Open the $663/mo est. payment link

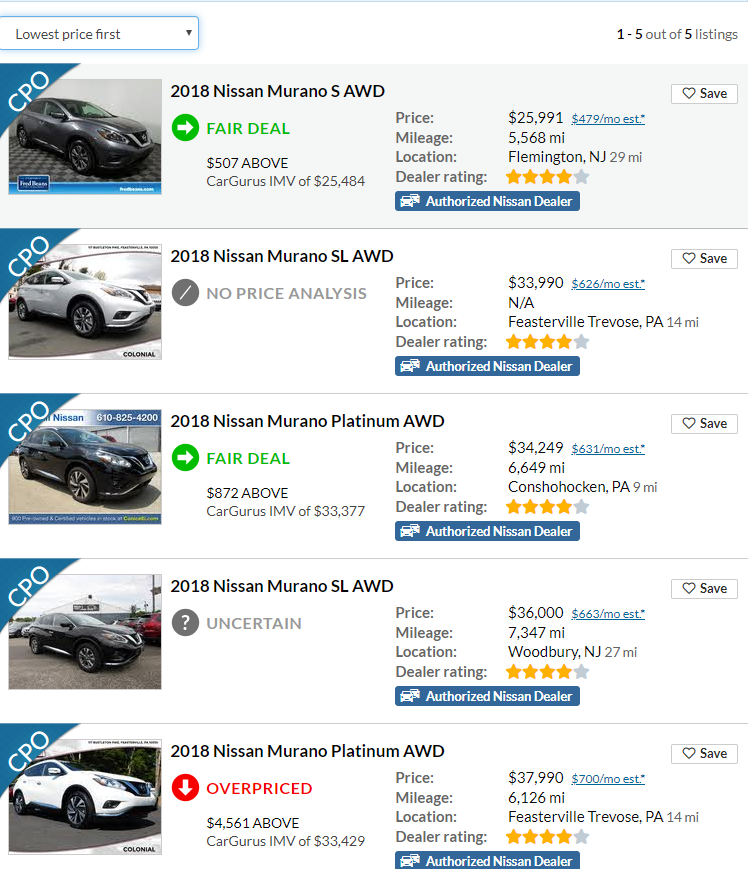(608, 614)
